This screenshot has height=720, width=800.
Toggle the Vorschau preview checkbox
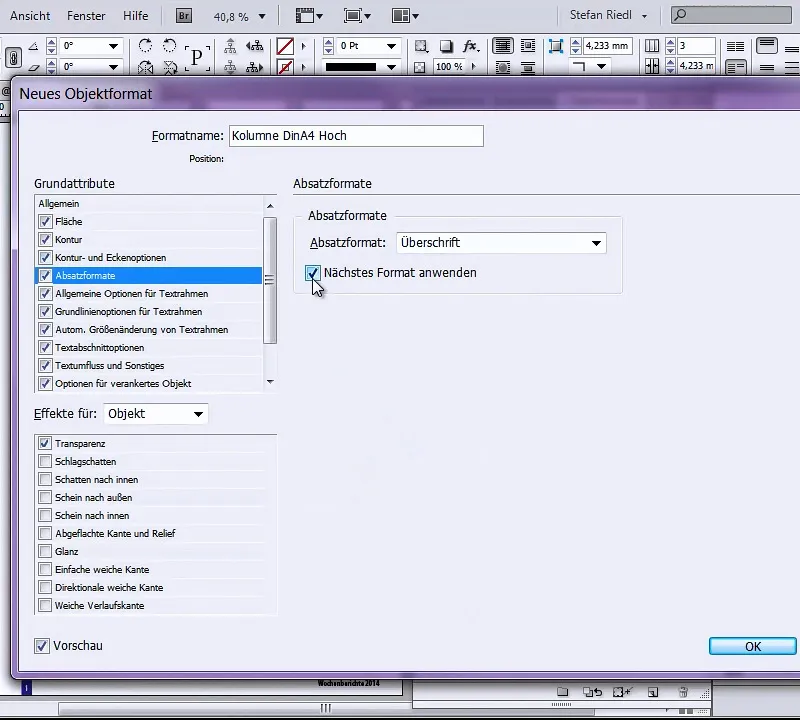(41, 646)
